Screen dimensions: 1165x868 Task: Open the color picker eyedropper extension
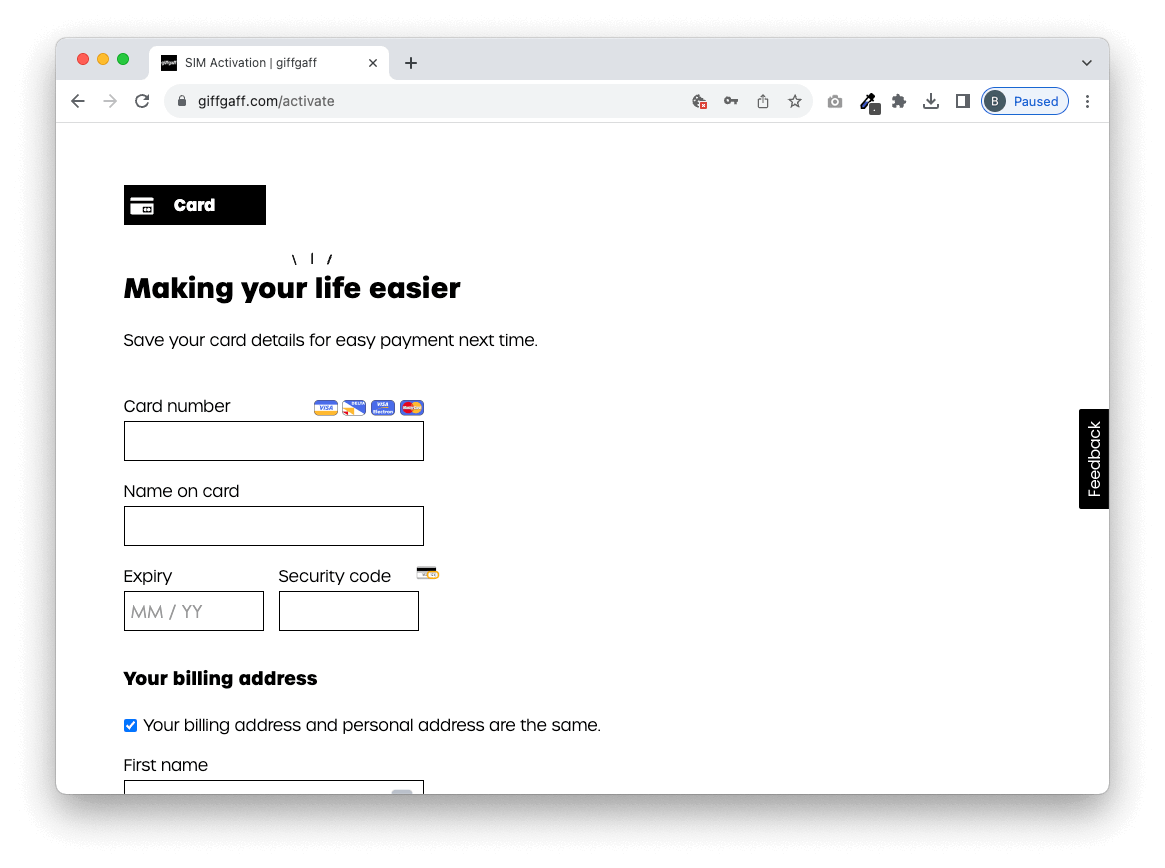point(869,103)
